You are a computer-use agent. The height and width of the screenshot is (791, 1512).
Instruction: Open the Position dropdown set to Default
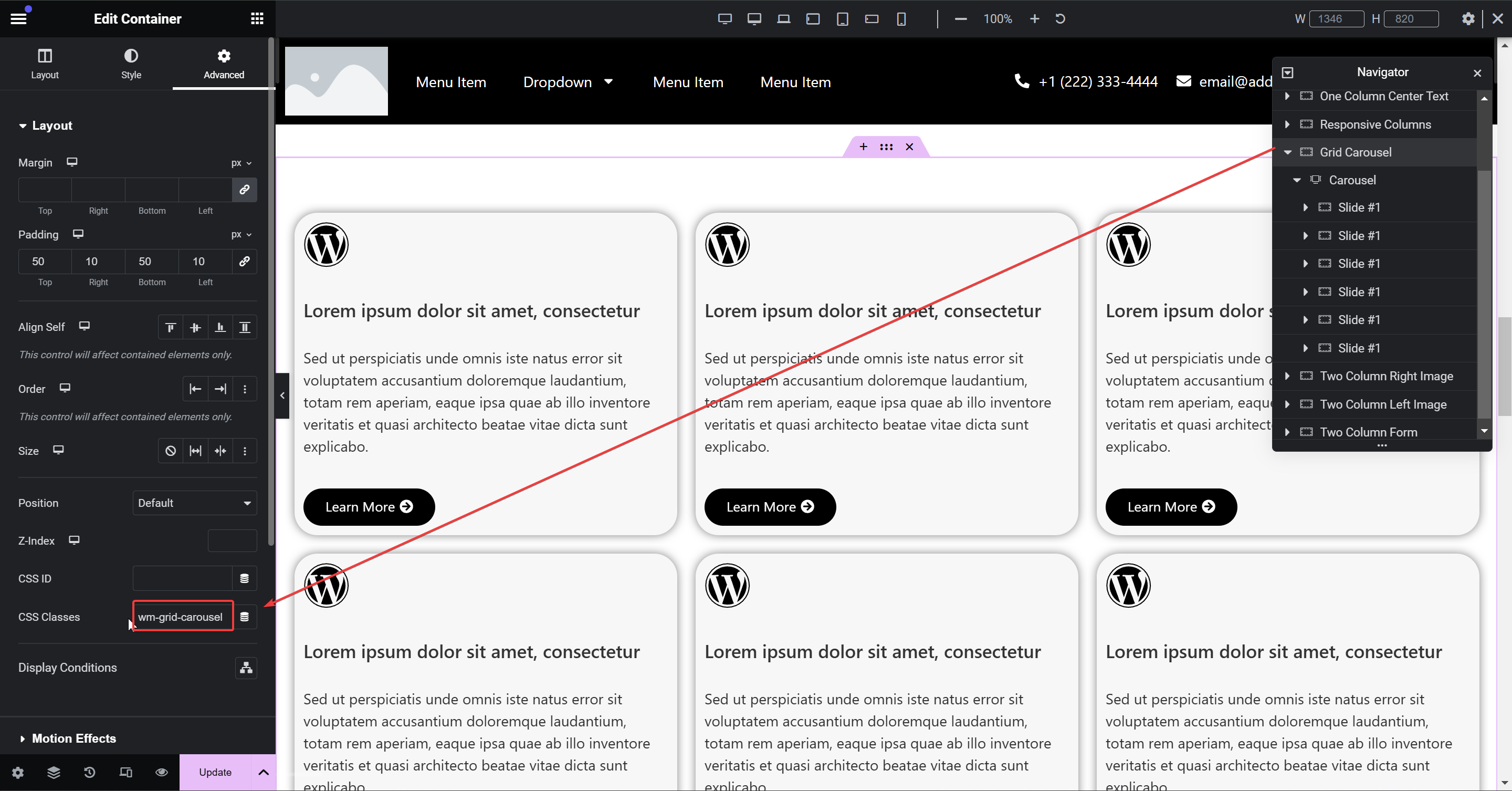194,503
